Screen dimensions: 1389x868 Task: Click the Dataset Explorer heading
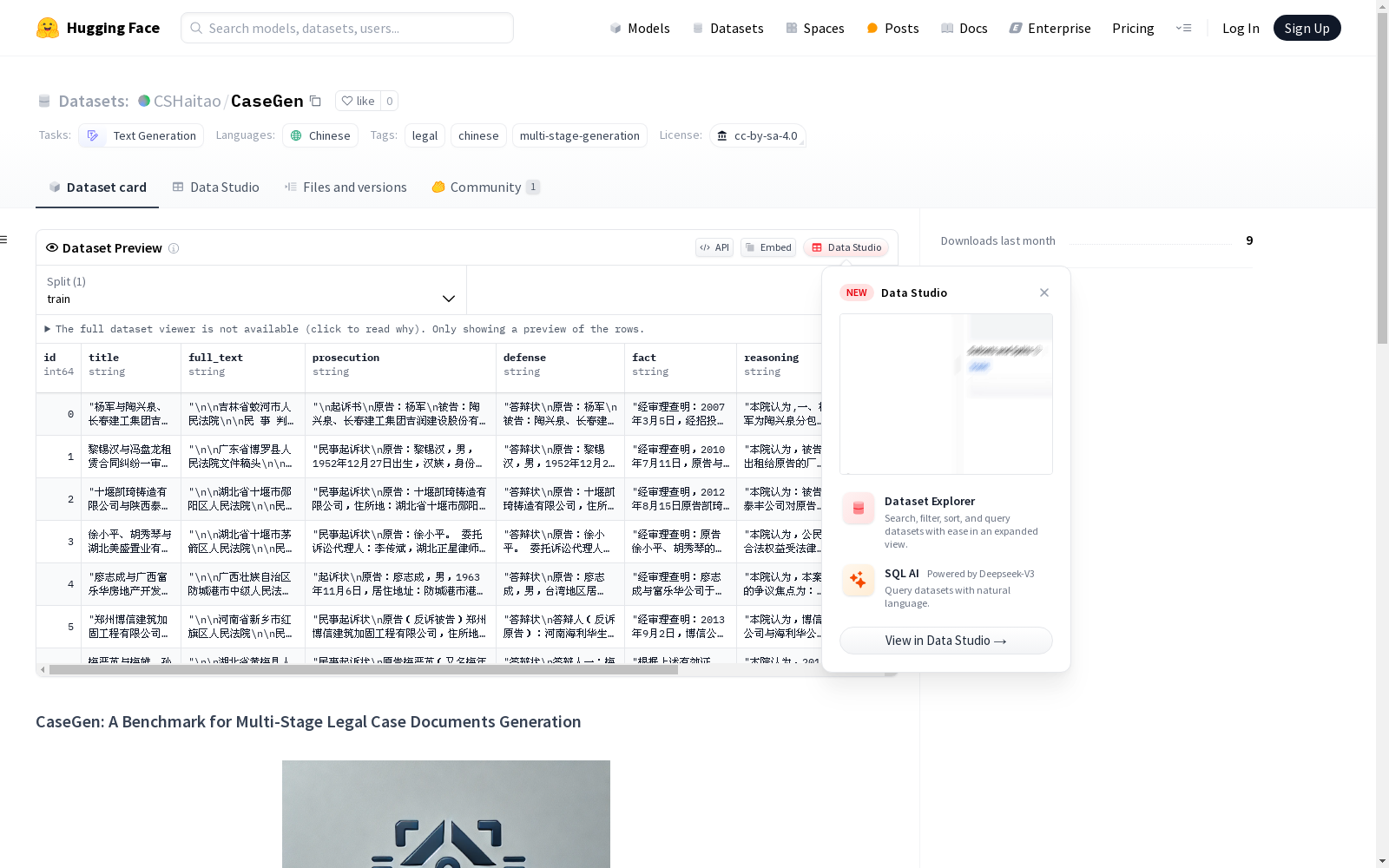click(930, 501)
